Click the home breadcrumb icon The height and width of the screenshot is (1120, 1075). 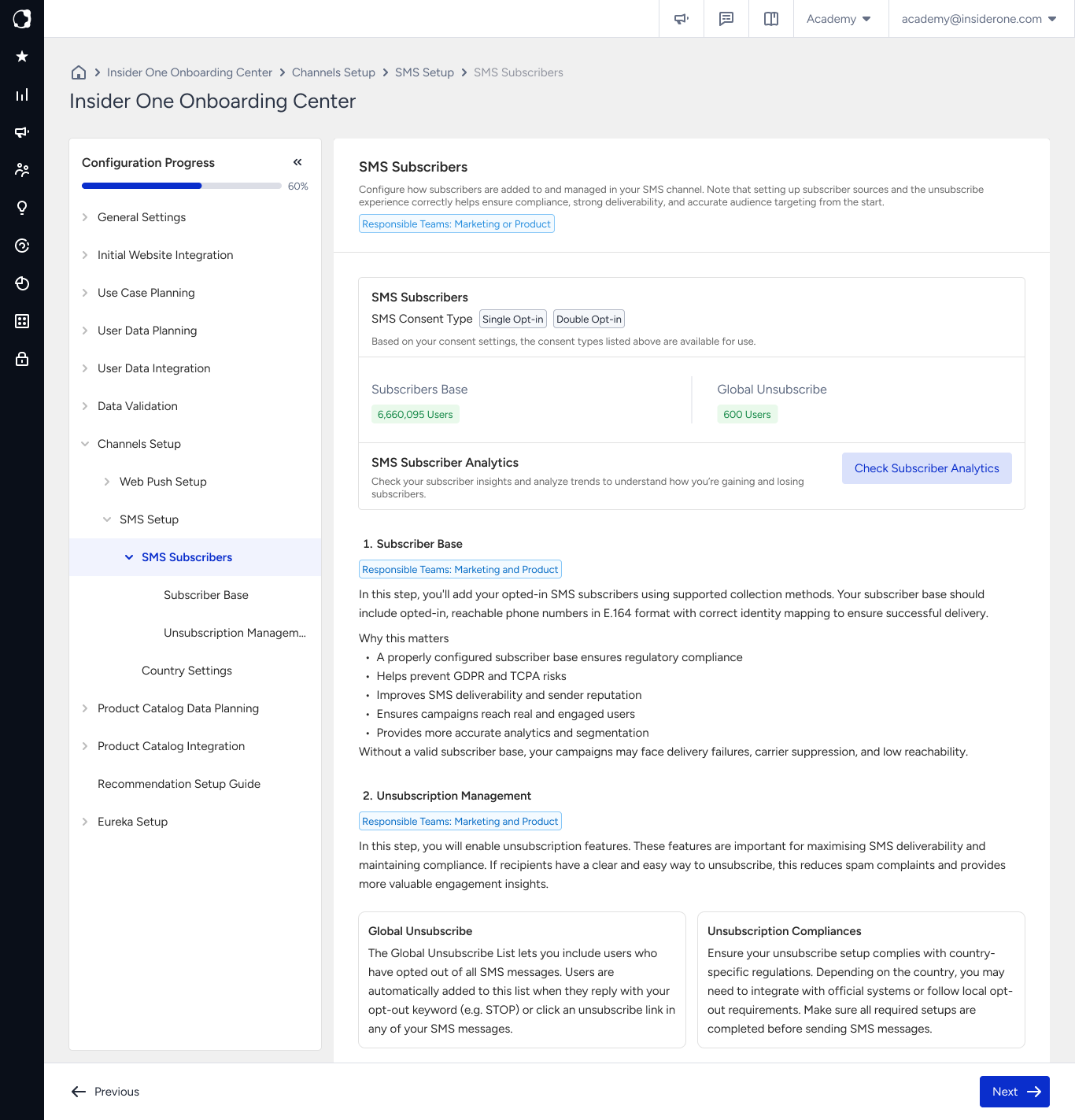[79, 72]
